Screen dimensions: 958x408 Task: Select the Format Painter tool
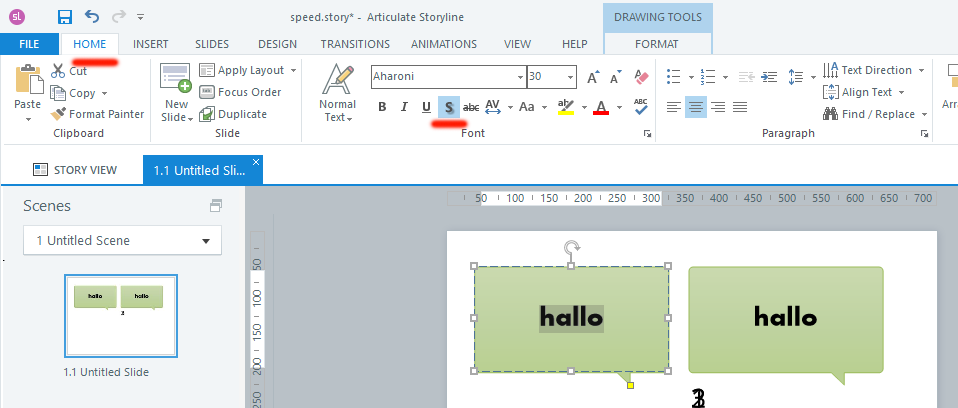[x=98, y=114]
